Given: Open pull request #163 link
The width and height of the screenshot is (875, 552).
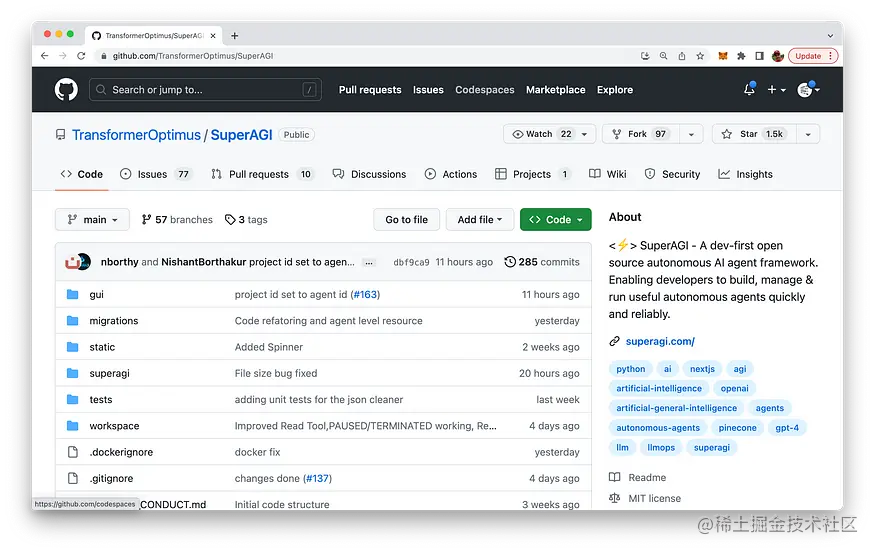Looking at the screenshot, I should tap(366, 295).
